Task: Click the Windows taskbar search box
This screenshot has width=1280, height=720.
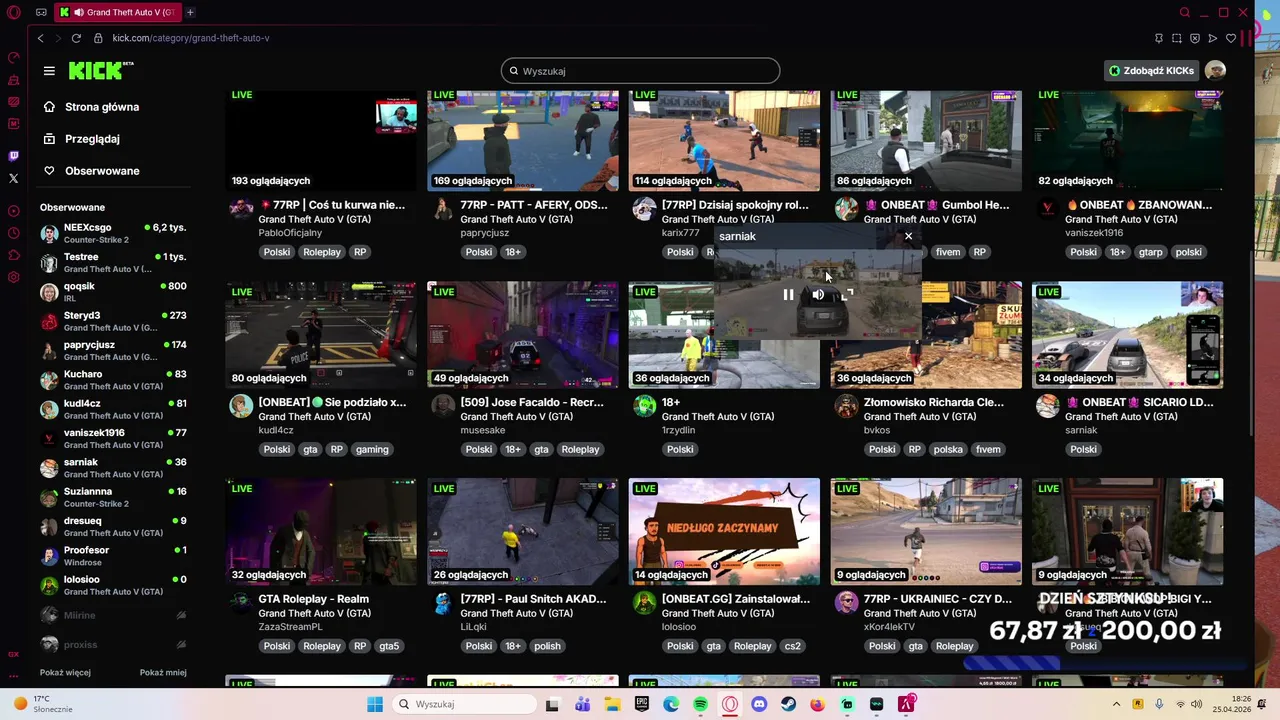Action: (x=463, y=704)
